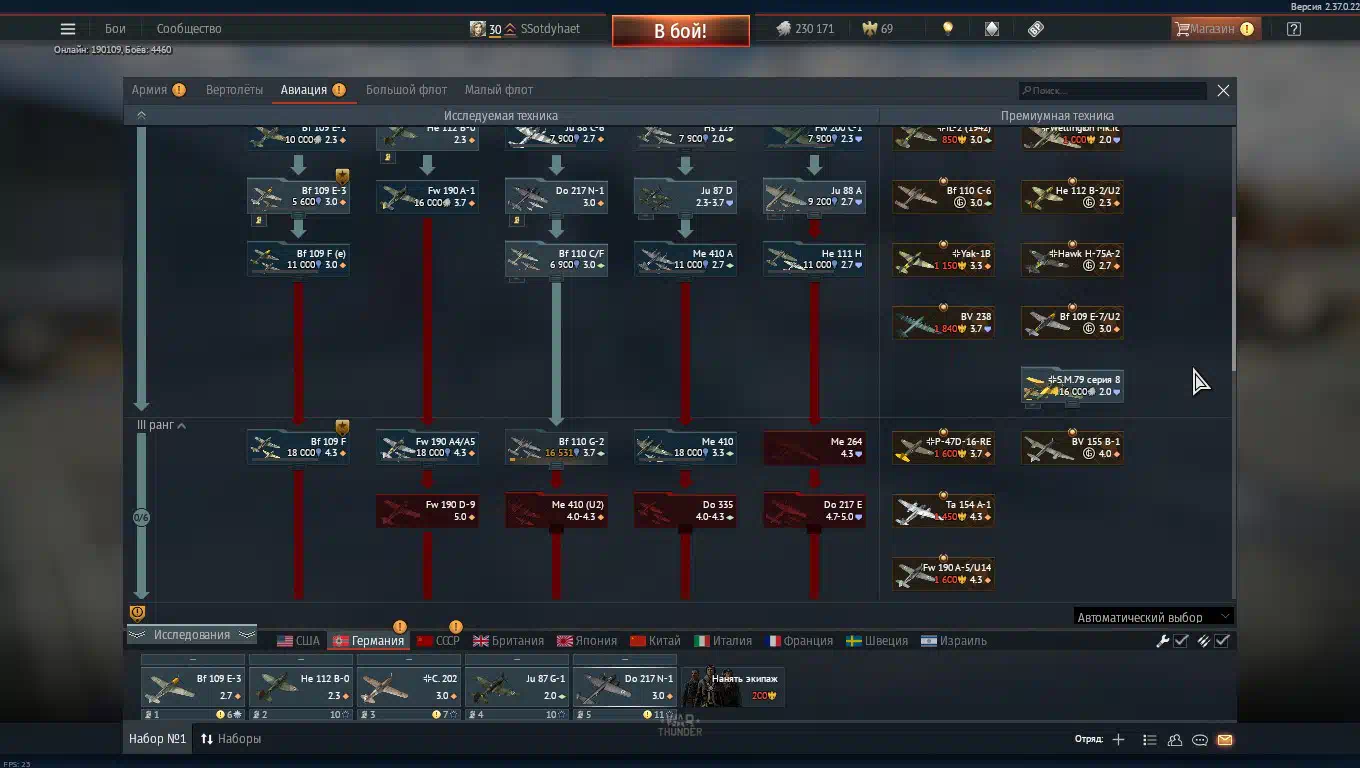Click the Golden Eagles currency icon
The height and width of the screenshot is (768, 1360).
click(x=869, y=29)
